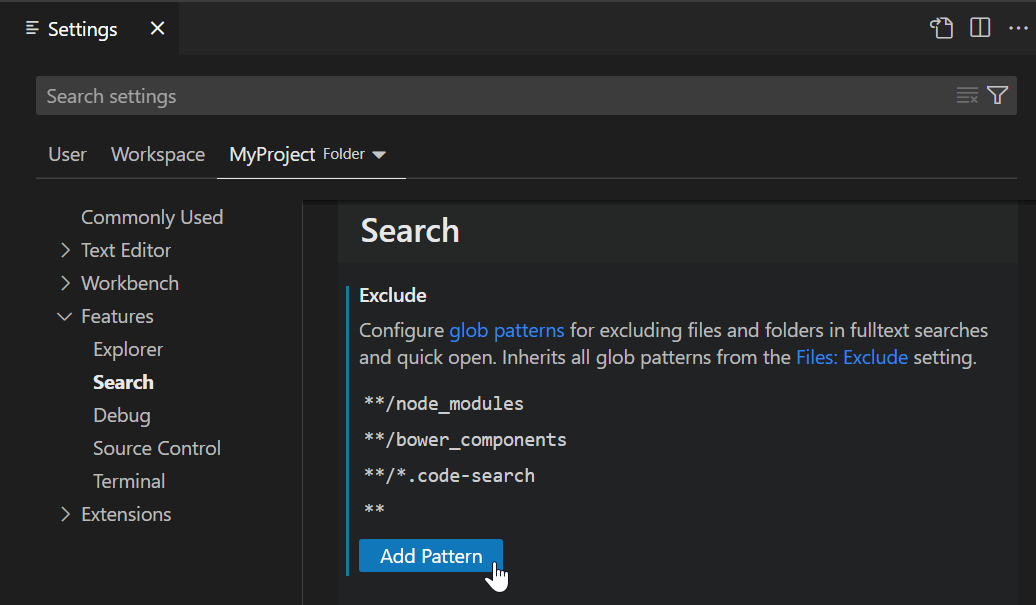Expand the Extensions category
The width and height of the screenshot is (1036, 605).
[65, 515]
